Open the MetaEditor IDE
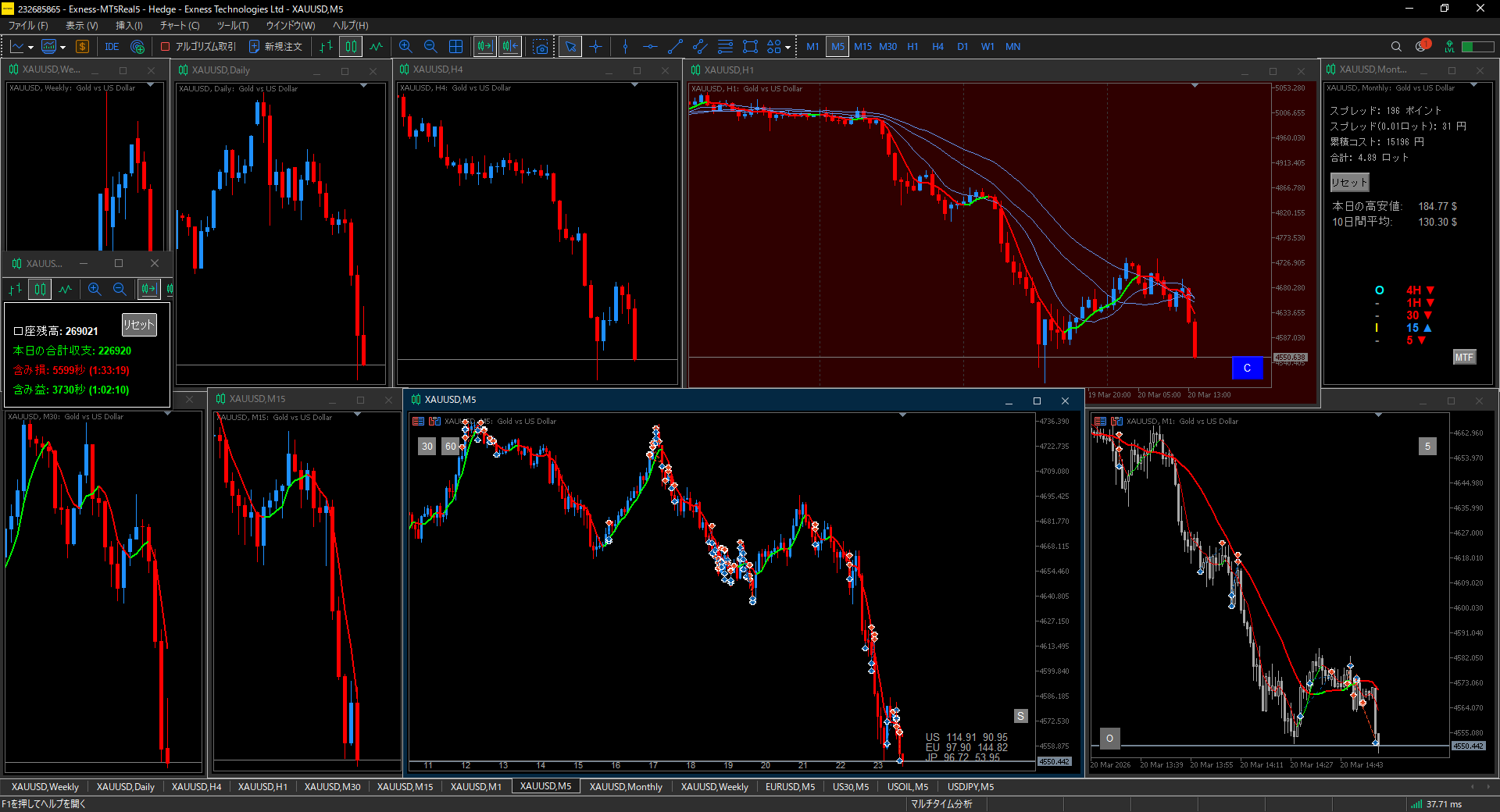Screen dimensions: 1500x812 112,47
